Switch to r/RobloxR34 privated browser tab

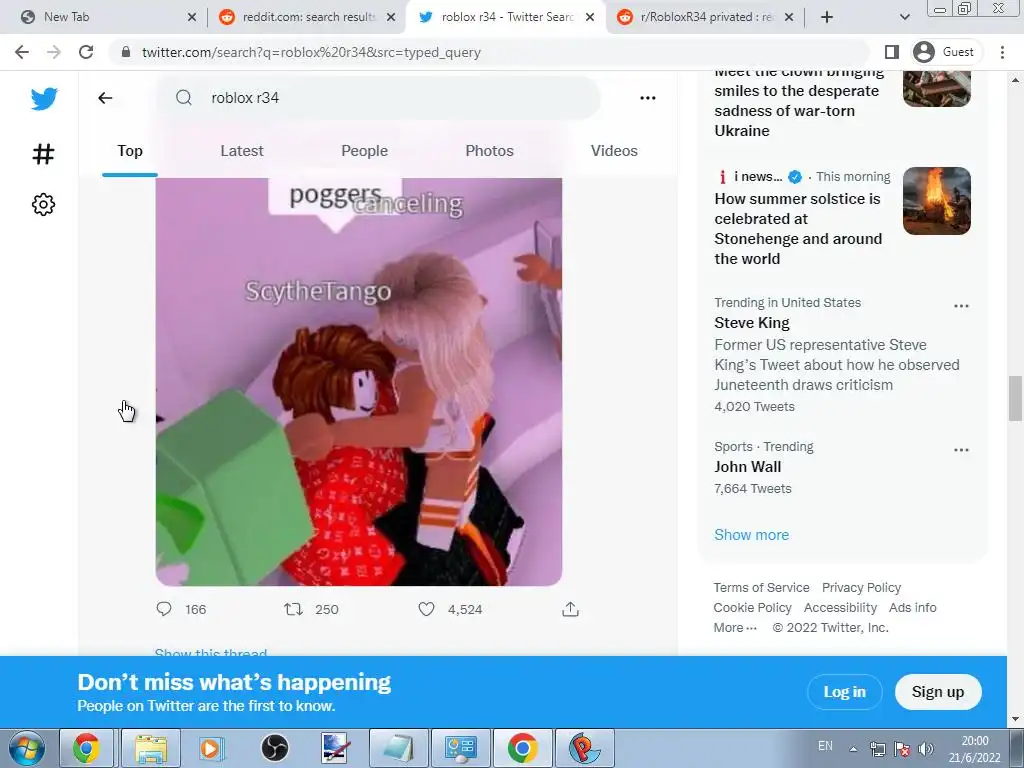(704, 18)
